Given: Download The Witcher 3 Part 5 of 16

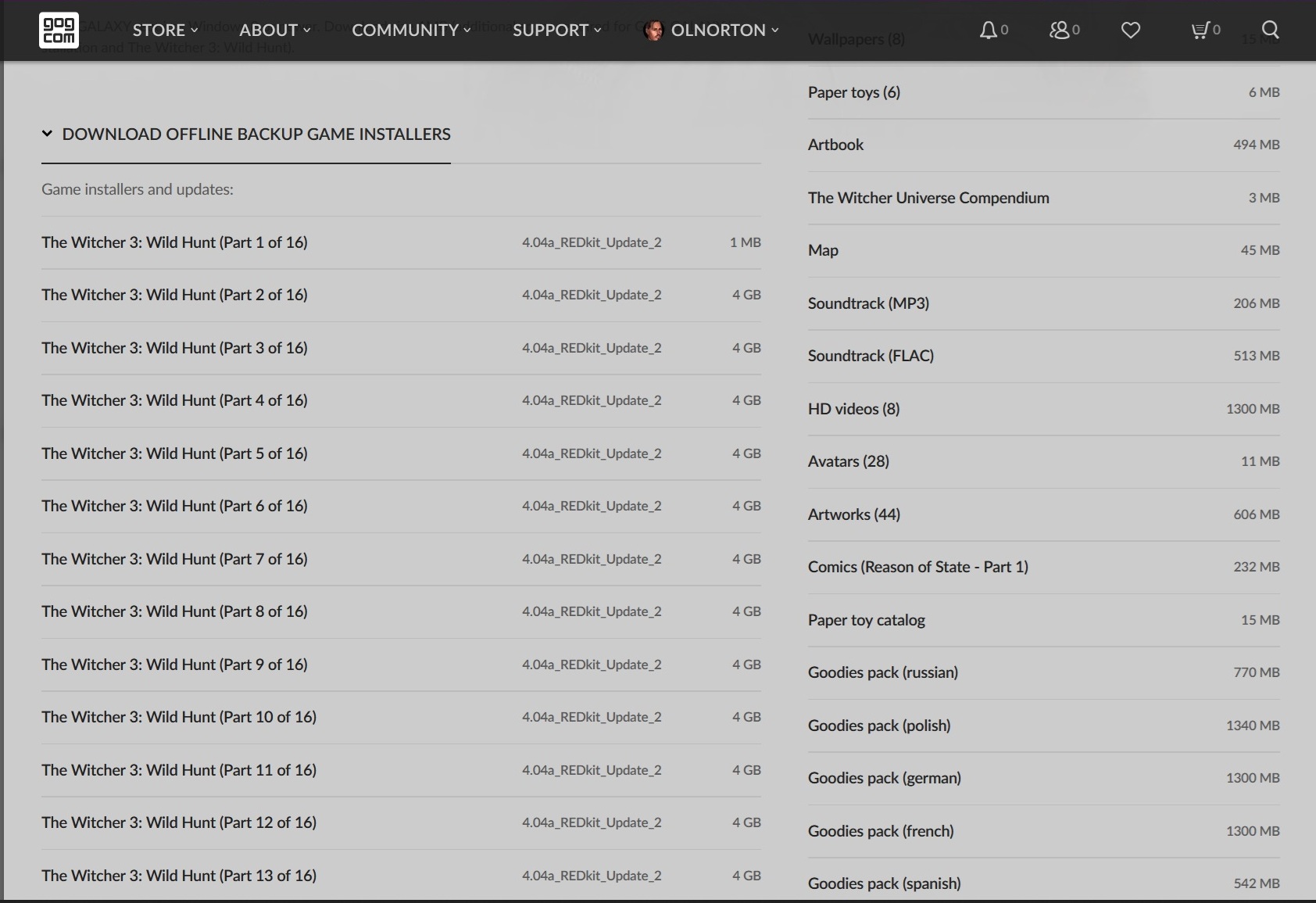Looking at the screenshot, I should [x=401, y=453].
